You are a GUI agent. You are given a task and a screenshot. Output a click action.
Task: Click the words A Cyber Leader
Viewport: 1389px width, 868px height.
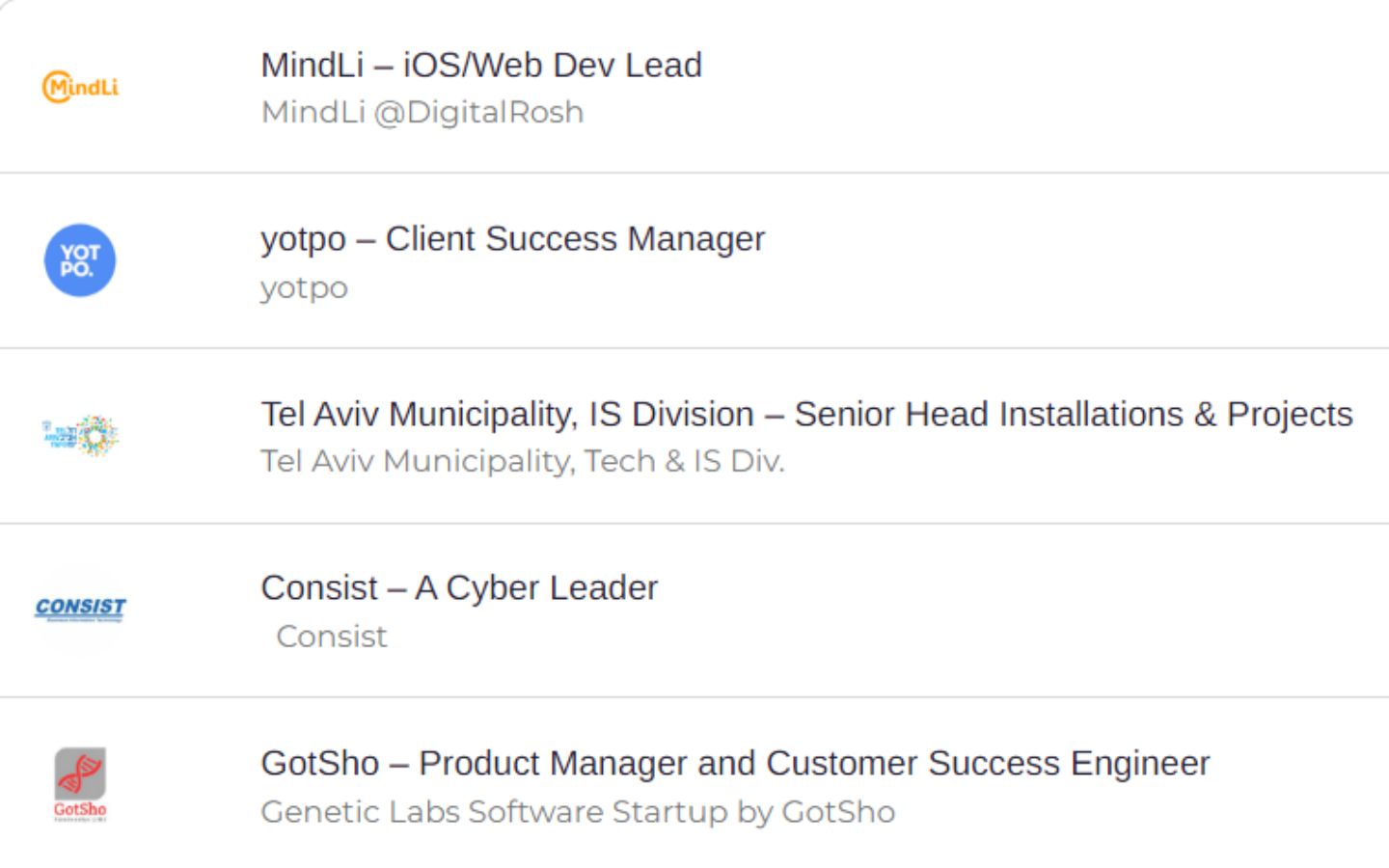[537, 587]
